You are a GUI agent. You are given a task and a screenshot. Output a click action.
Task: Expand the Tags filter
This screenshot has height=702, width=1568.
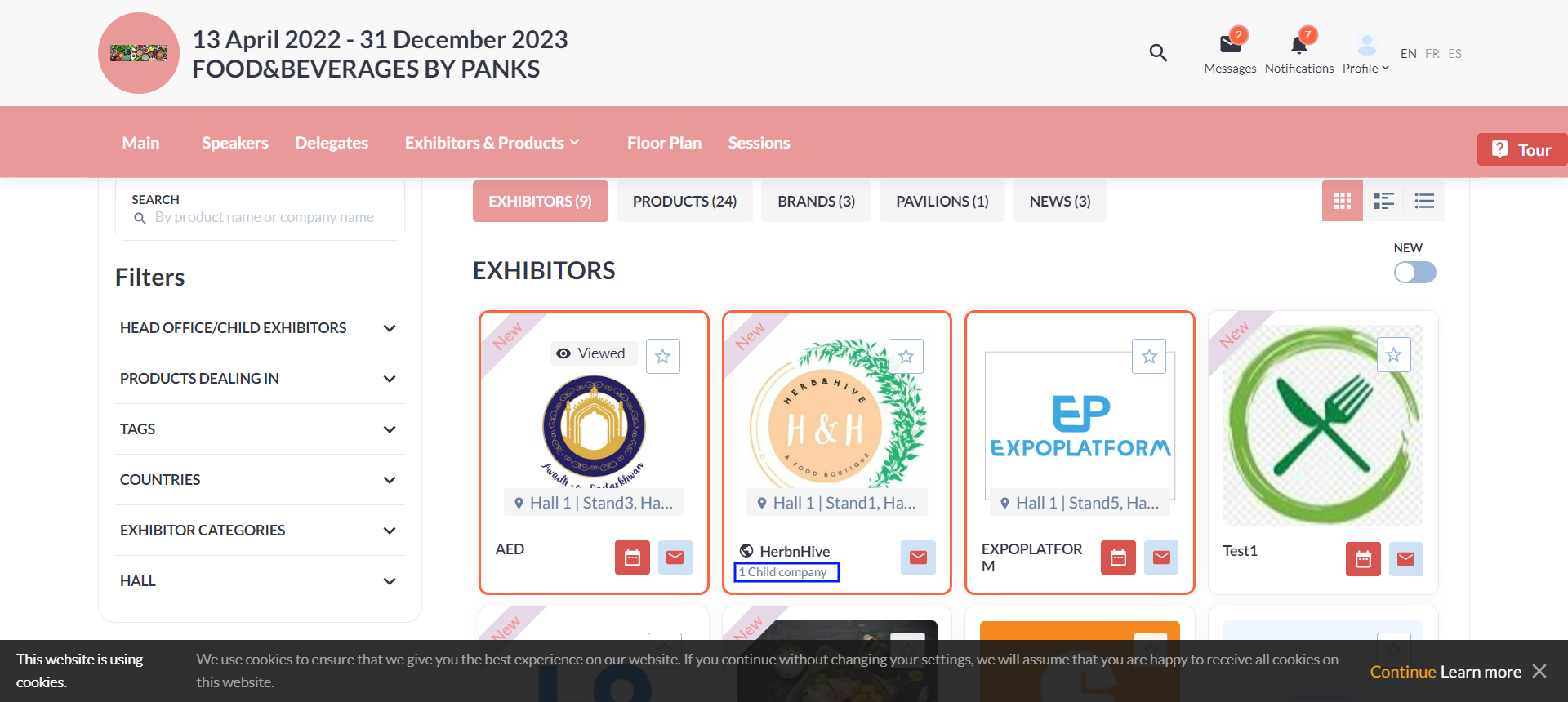260,429
